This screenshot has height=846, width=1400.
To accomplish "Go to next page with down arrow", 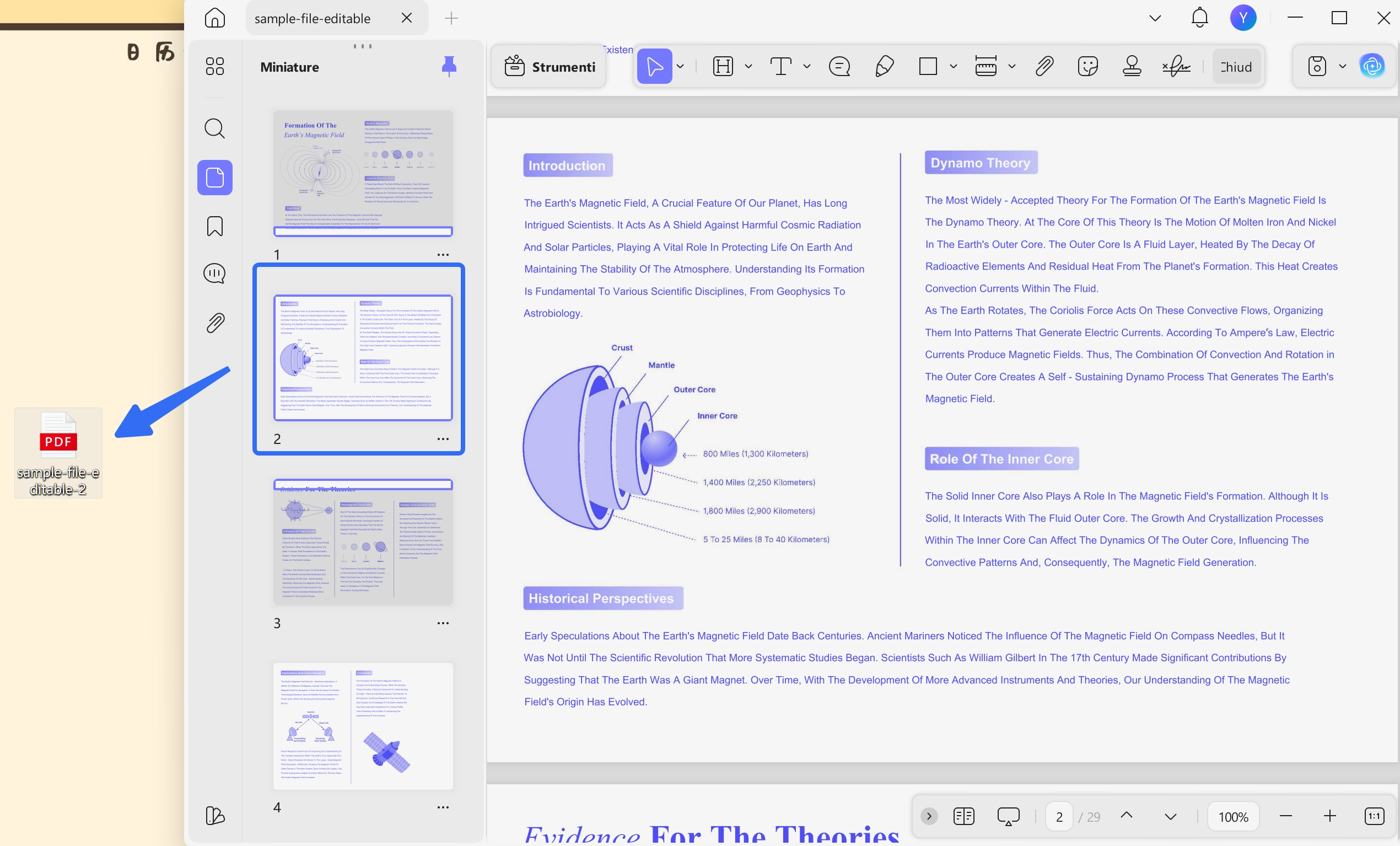I will pyautogui.click(x=1171, y=817).
